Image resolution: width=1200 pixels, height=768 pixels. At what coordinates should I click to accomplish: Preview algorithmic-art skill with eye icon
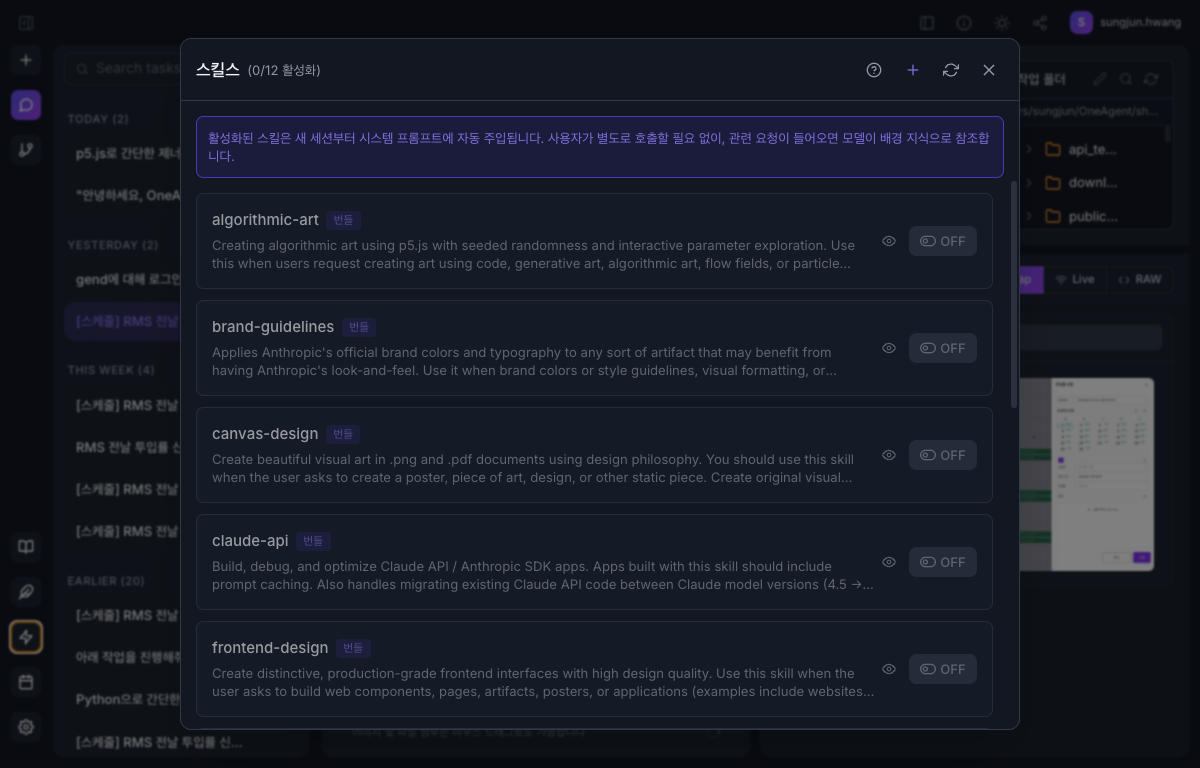[889, 241]
